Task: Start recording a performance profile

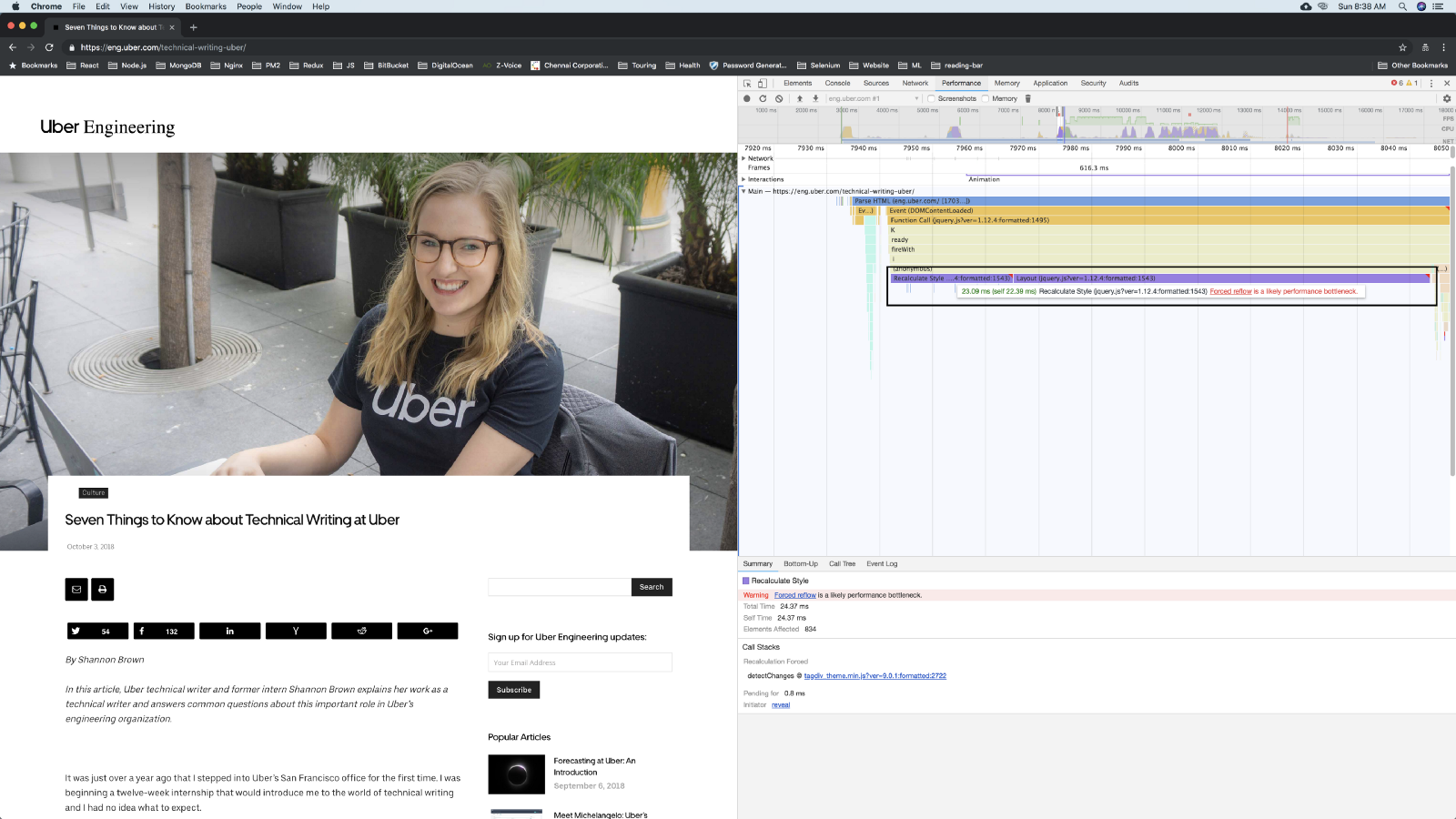Action: pos(747,98)
